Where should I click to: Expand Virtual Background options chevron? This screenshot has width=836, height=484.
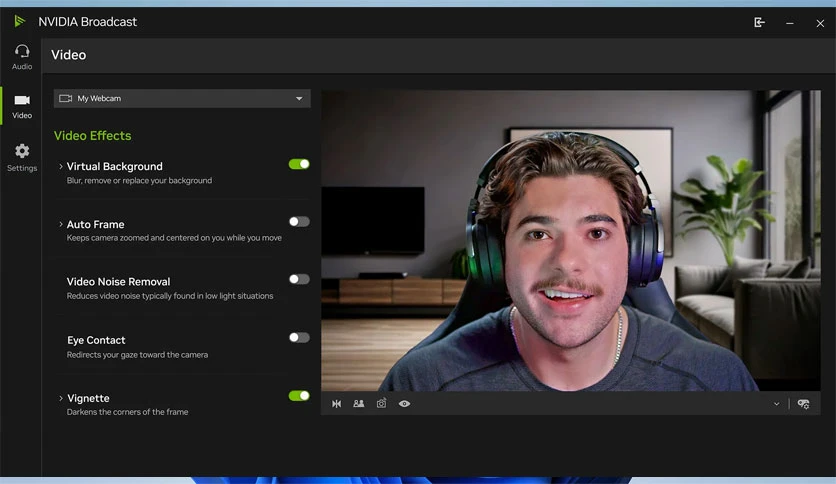(60, 166)
